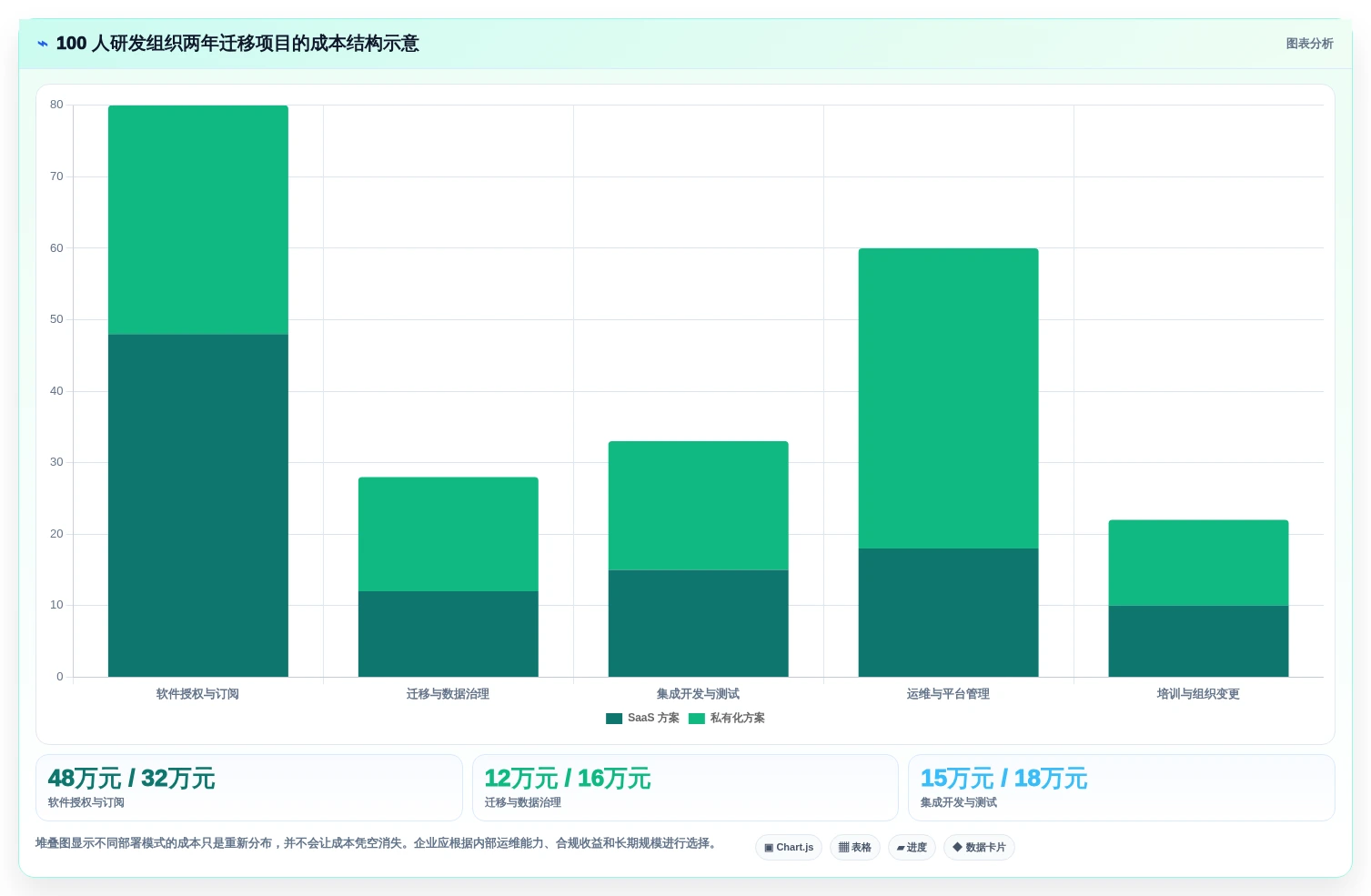Click the Chart.js tag
The image size is (1371, 896).
(789, 847)
